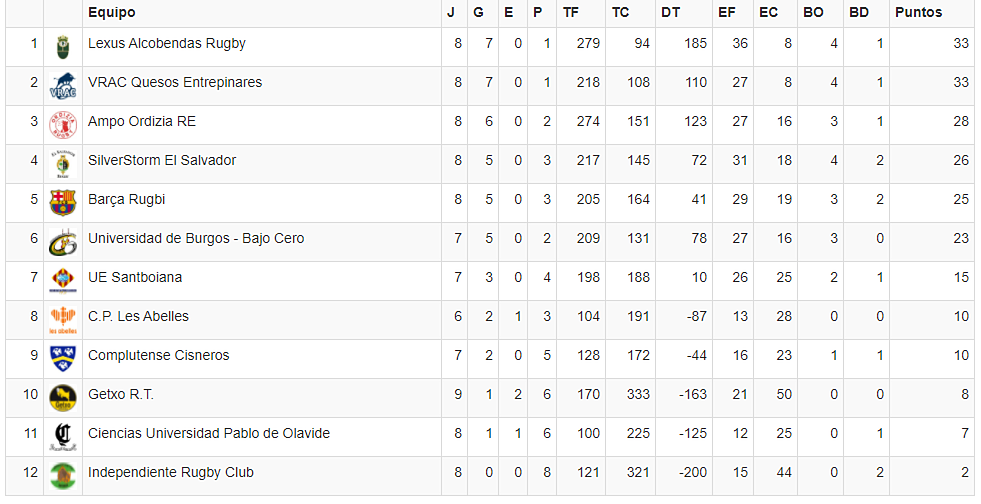
Task: Click the Ciencias Universidad Pablo de Olavide logo
Action: pyautogui.click(x=62, y=436)
